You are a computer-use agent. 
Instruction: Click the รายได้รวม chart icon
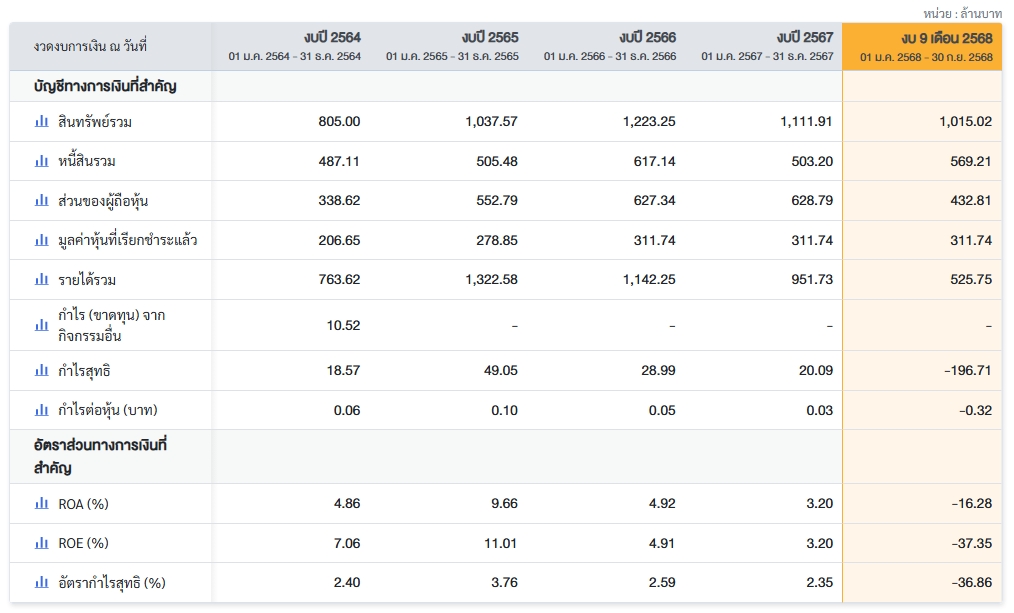41,280
